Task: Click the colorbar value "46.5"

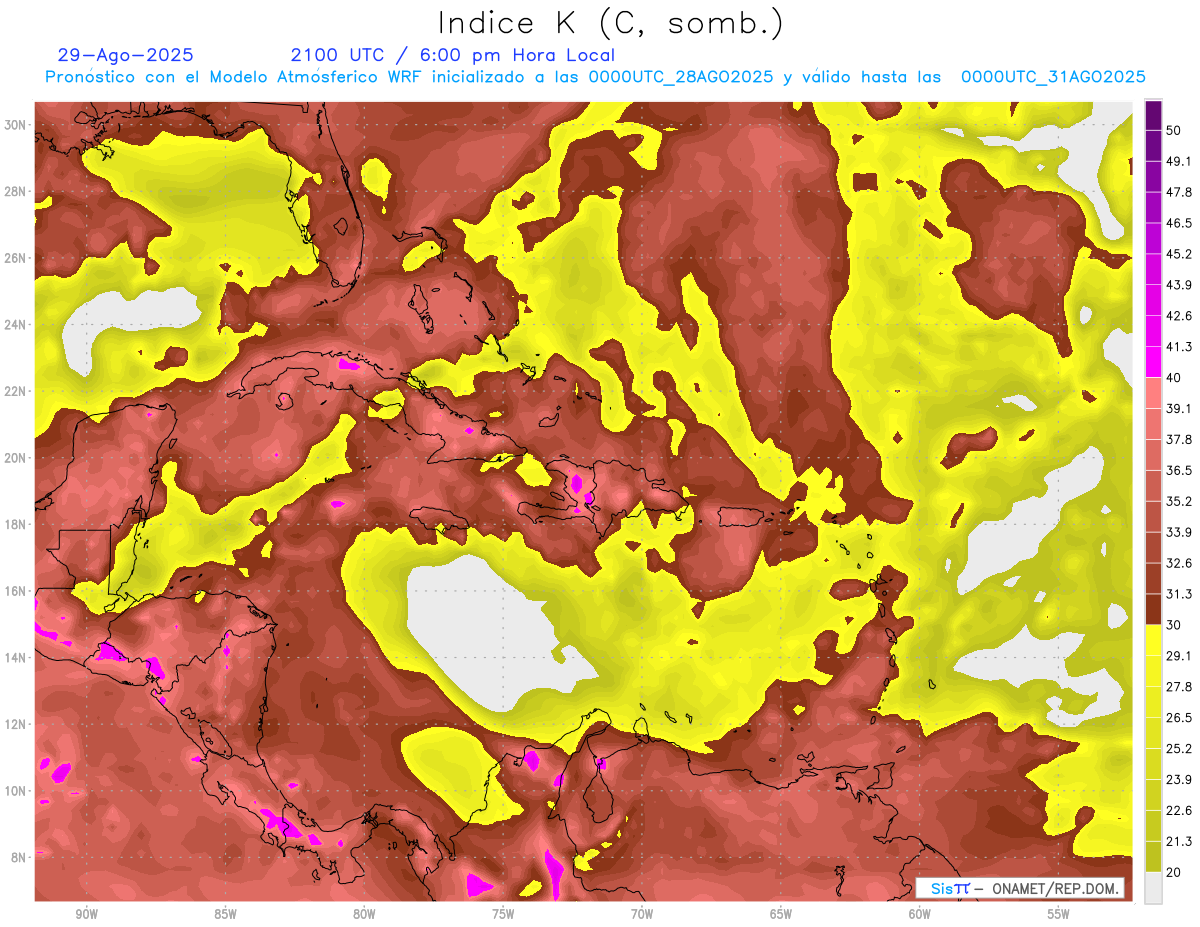Action: click(x=1179, y=223)
